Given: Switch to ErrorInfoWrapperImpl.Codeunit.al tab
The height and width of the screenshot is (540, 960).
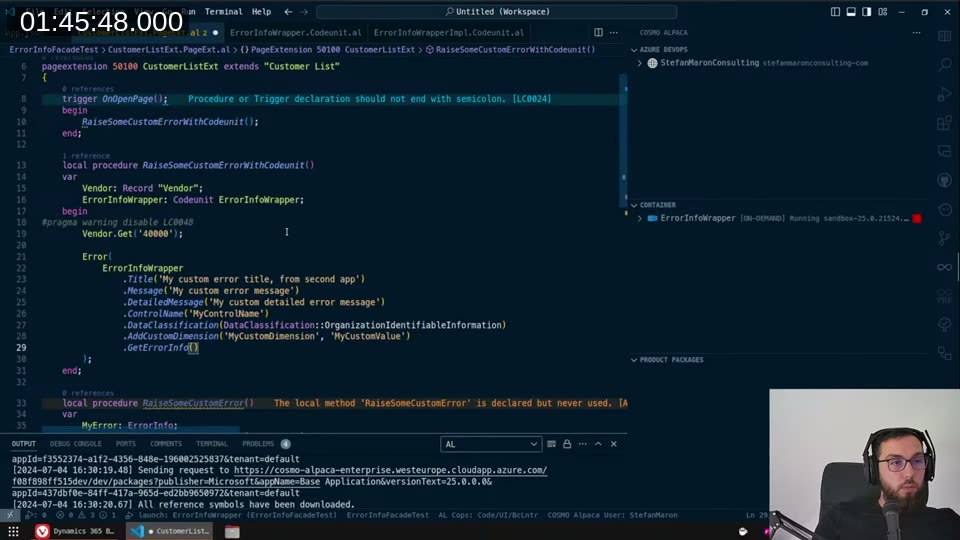Looking at the screenshot, I should pyautogui.click(x=449, y=32).
